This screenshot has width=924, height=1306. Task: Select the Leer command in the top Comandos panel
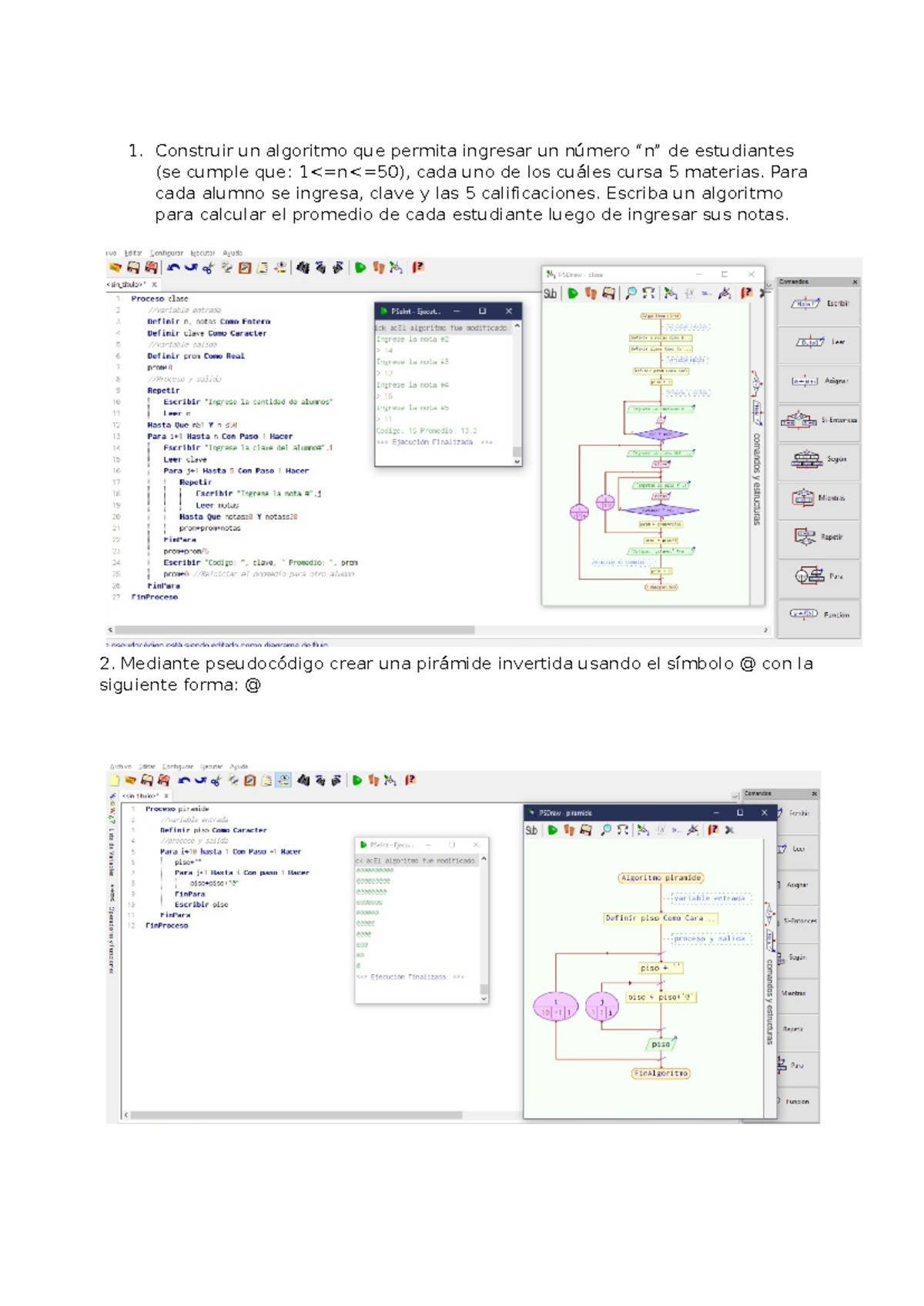819,343
